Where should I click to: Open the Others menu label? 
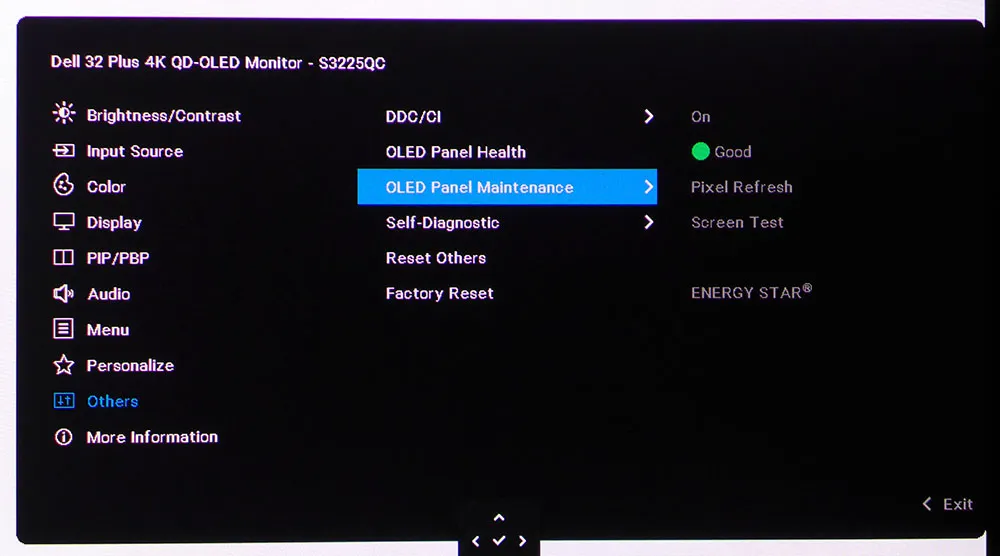pos(112,401)
